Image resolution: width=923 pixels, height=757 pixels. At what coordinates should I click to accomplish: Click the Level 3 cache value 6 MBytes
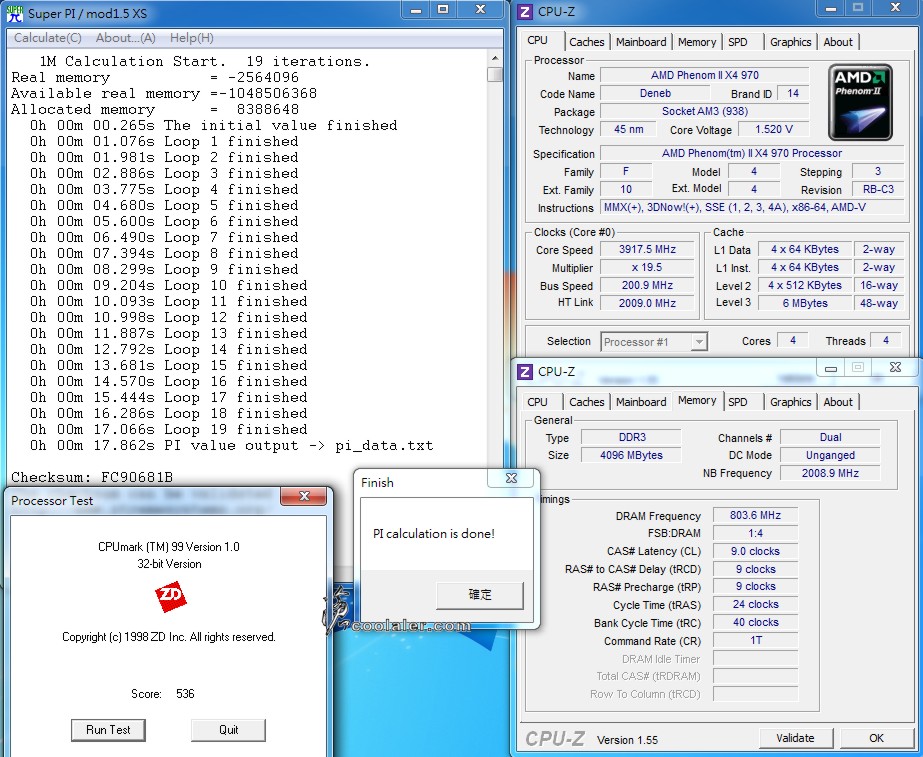[805, 303]
